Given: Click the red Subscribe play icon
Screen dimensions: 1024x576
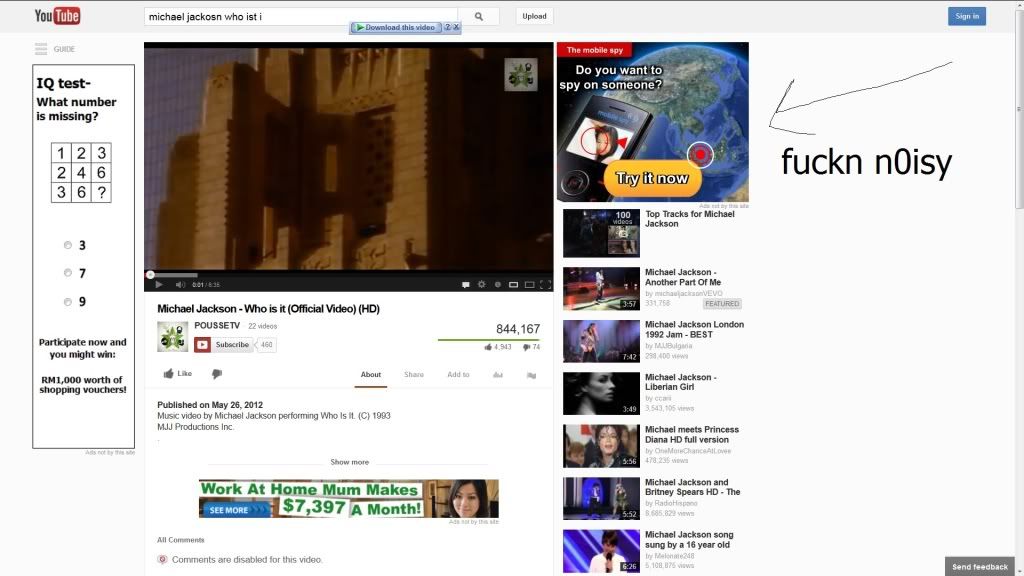Looking at the screenshot, I should pyautogui.click(x=202, y=345).
